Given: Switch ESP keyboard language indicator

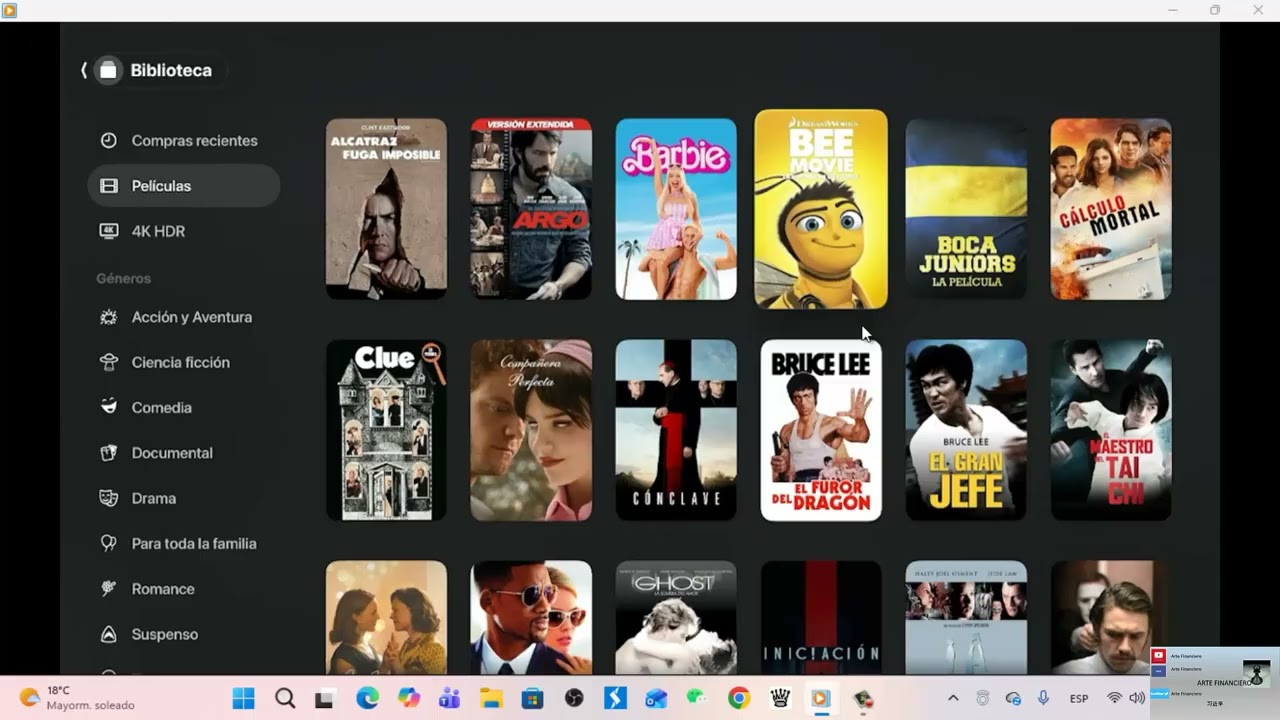Looking at the screenshot, I should [1079, 698].
